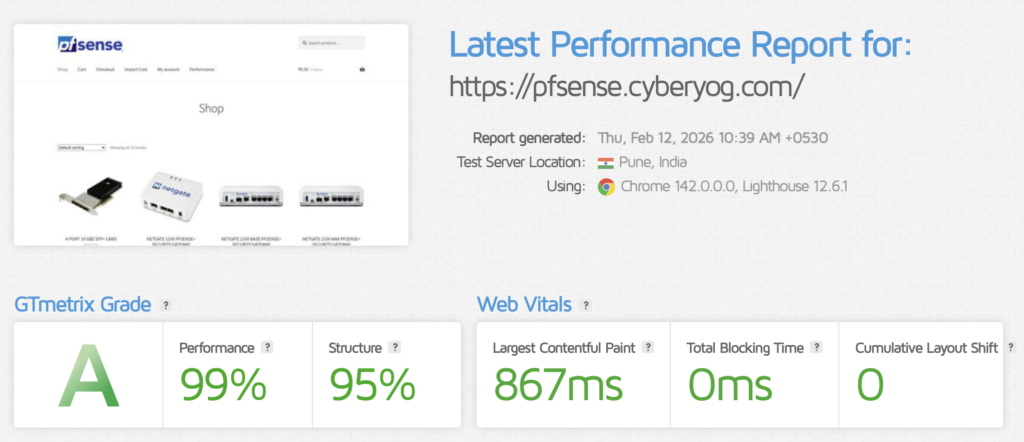Click the Largest Contentful Paint help icon
This screenshot has height=442, width=1024.
click(x=648, y=347)
